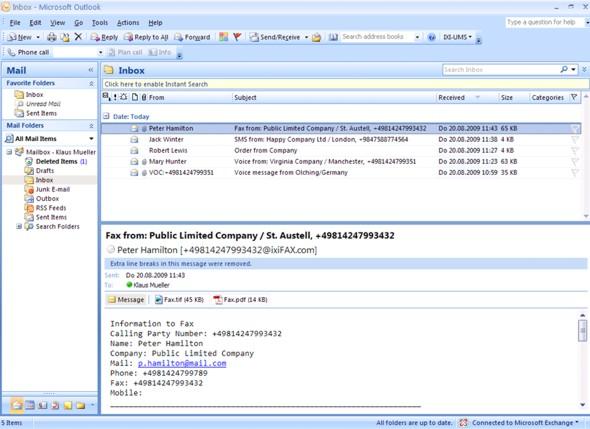Open the Tools menu
This screenshot has width=590, height=429.
[100, 23]
